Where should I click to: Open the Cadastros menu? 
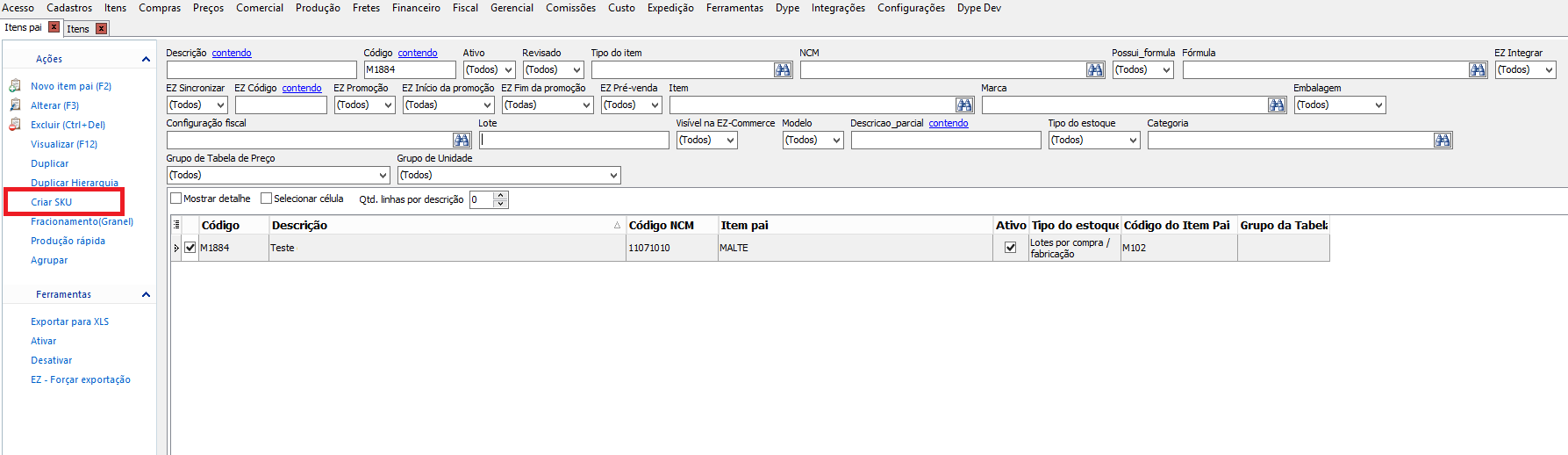69,8
